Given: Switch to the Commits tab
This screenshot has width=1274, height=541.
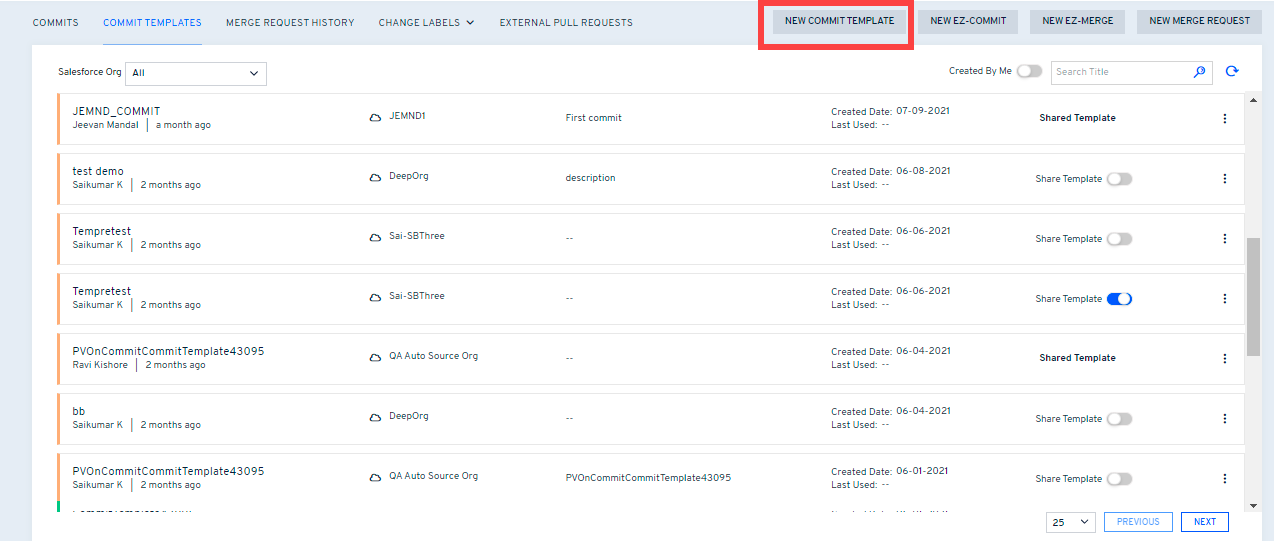Looking at the screenshot, I should tap(55, 22).
